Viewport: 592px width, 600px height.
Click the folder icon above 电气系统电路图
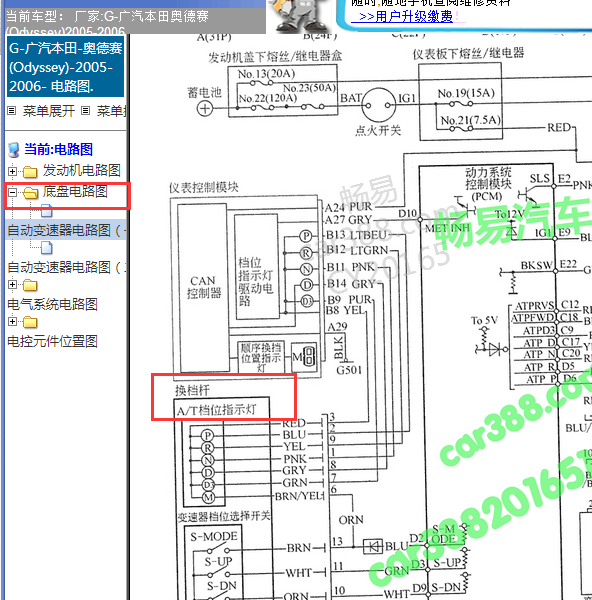click(x=30, y=285)
